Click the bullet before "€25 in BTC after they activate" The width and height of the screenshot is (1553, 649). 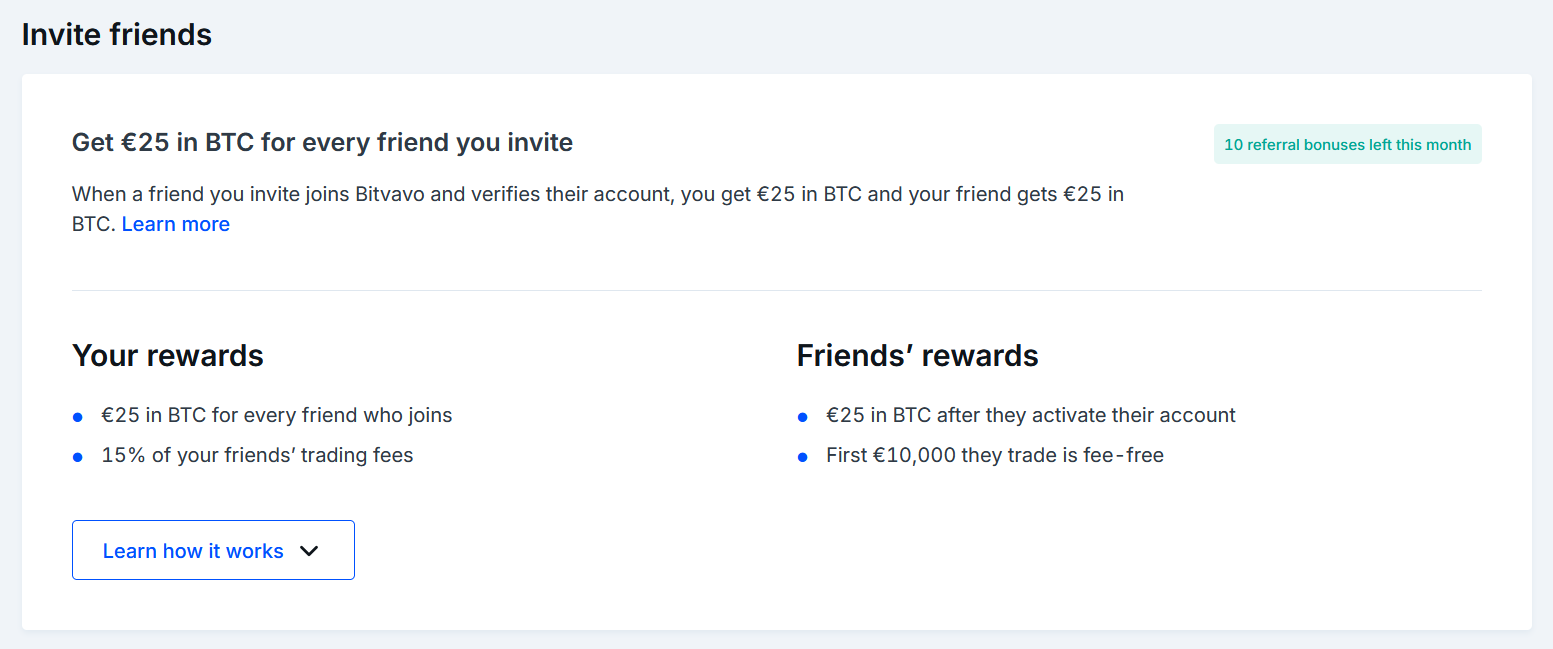click(x=802, y=417)
